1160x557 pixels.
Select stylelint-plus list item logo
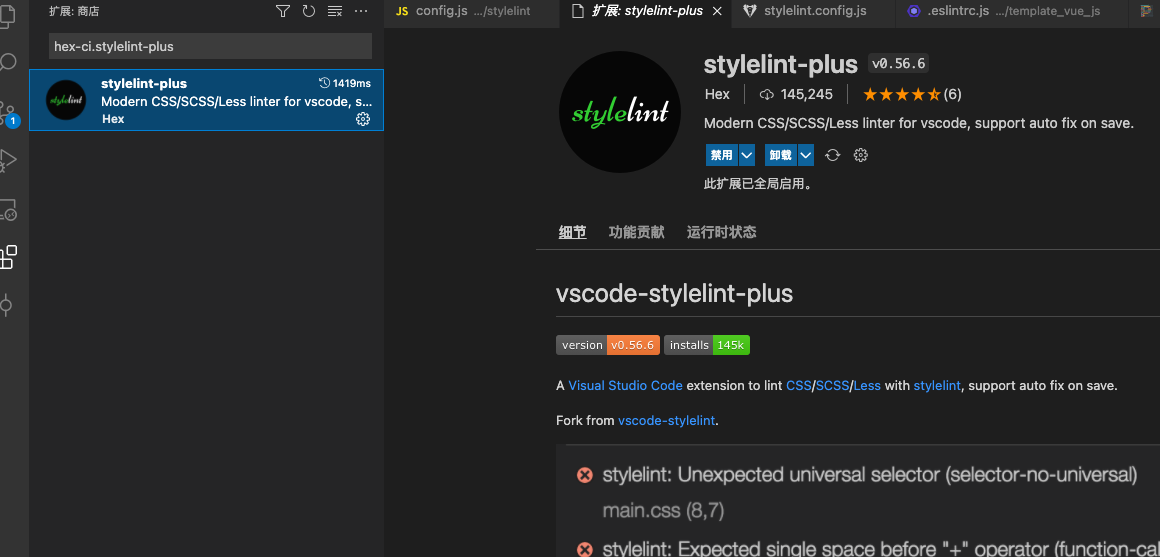66,100
